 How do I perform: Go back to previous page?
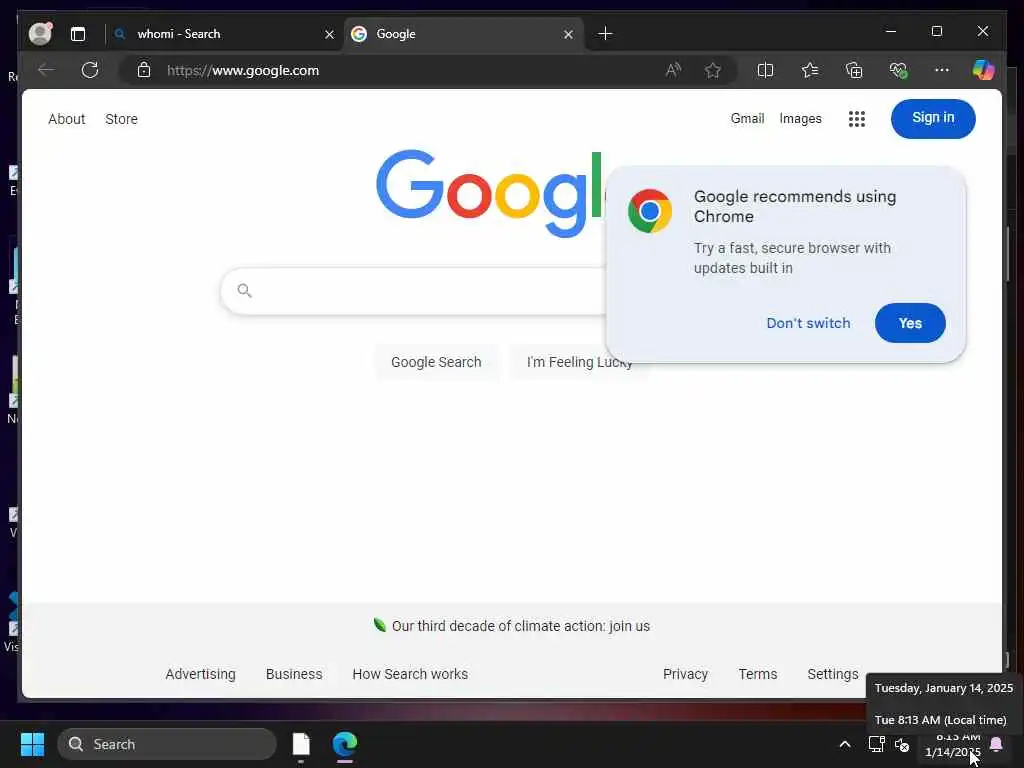pos(46,70)
